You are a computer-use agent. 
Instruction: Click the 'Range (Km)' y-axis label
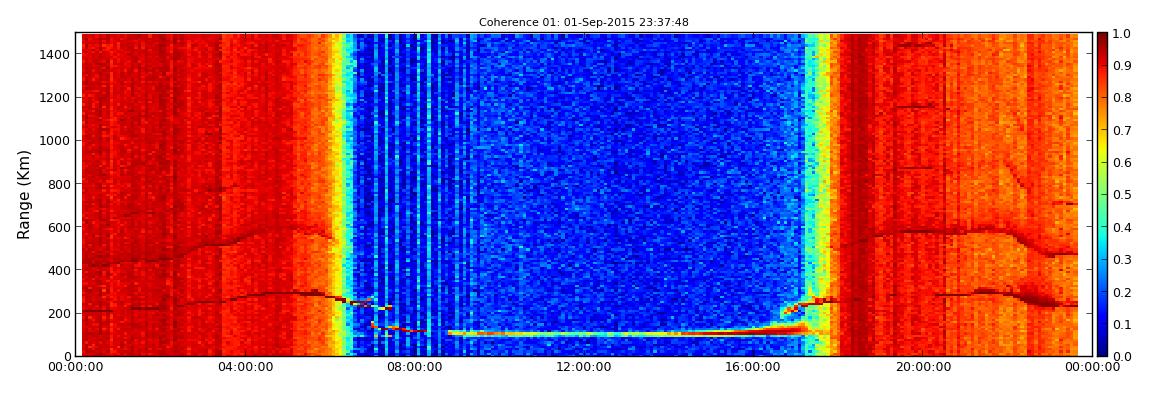click(x=24, y=194)
